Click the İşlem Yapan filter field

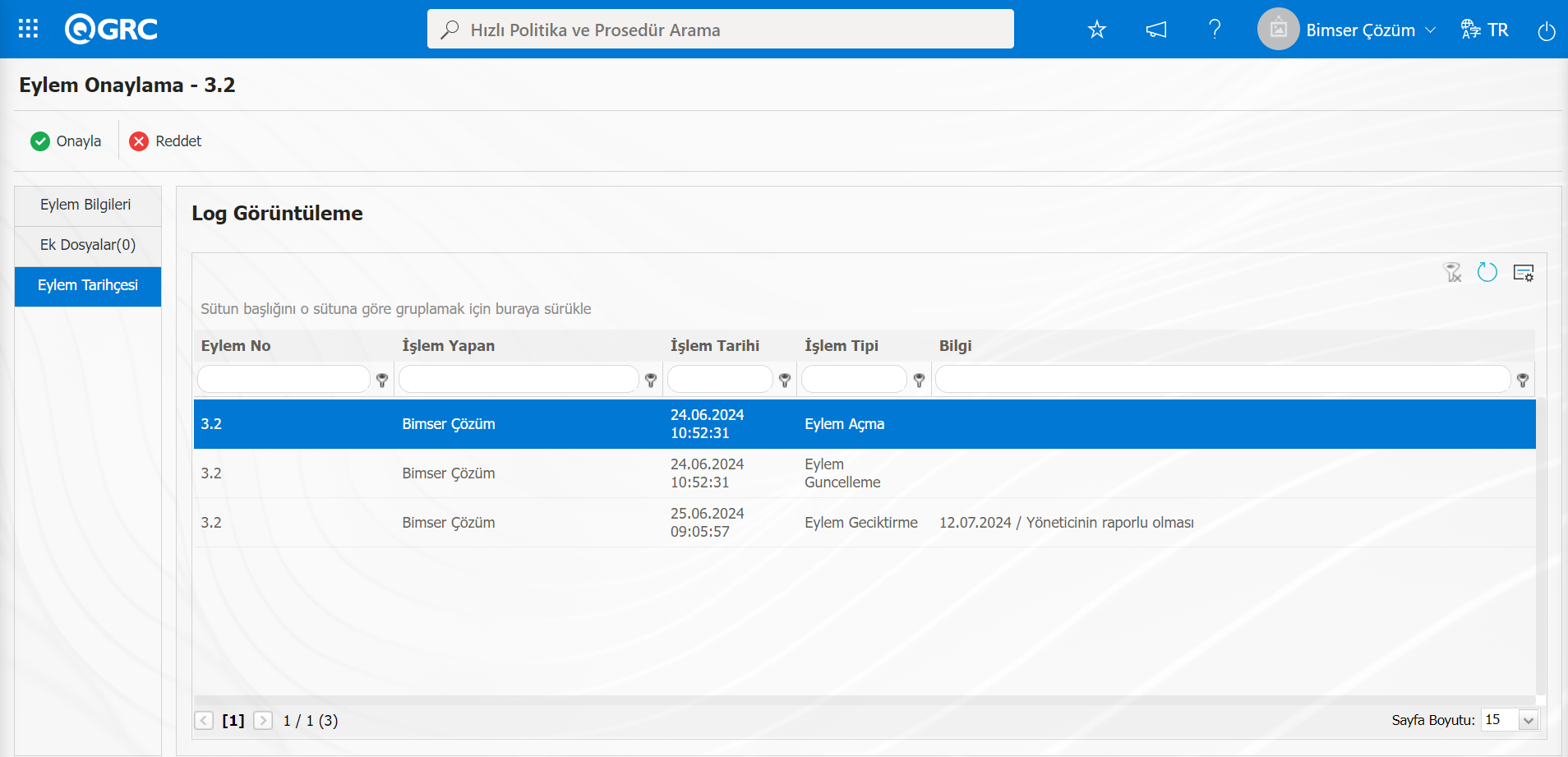[519, 380]
